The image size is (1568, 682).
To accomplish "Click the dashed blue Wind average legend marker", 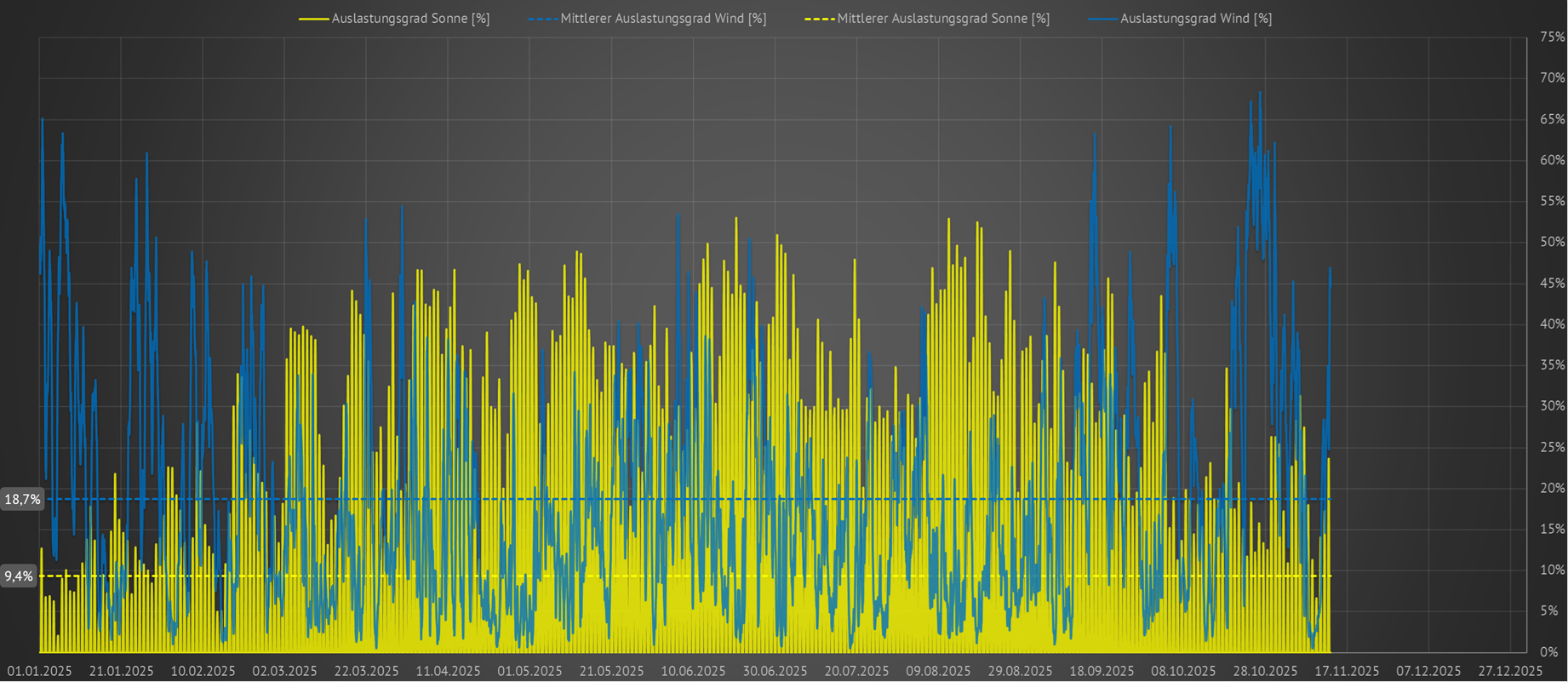I will coord(542,19).
